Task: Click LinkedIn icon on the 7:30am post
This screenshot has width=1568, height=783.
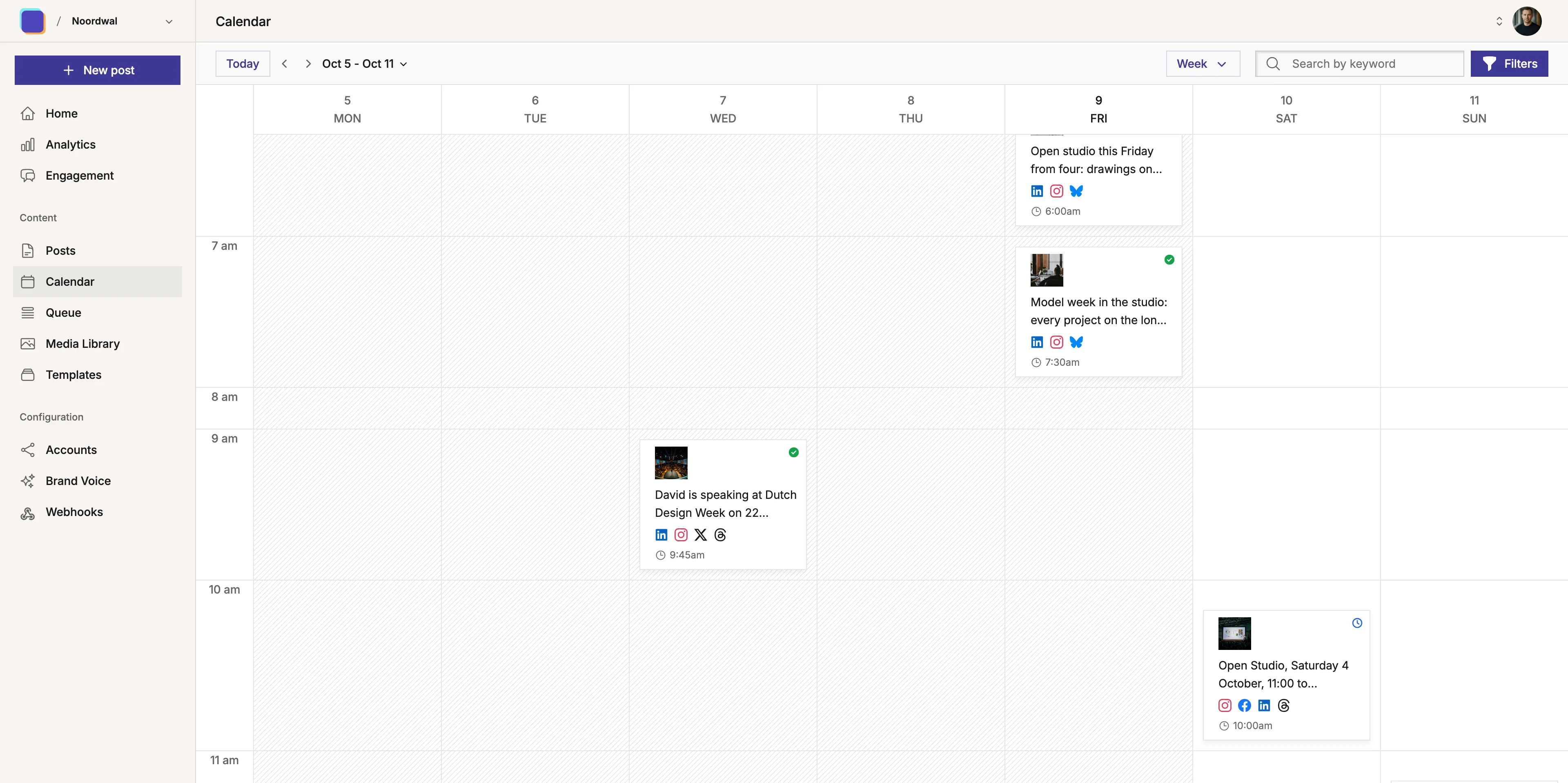Action: coord(1037,342)
